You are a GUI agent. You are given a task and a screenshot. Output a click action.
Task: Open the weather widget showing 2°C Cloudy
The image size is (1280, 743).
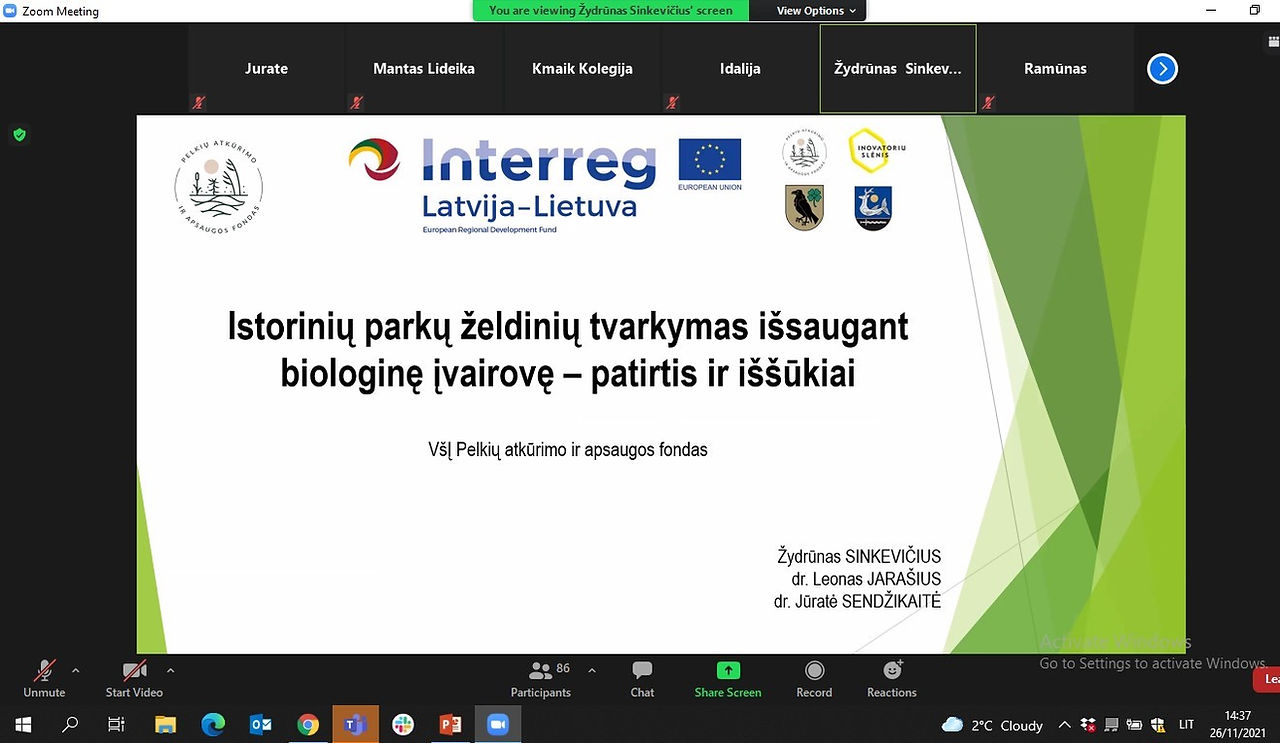[x=993, y=725]
